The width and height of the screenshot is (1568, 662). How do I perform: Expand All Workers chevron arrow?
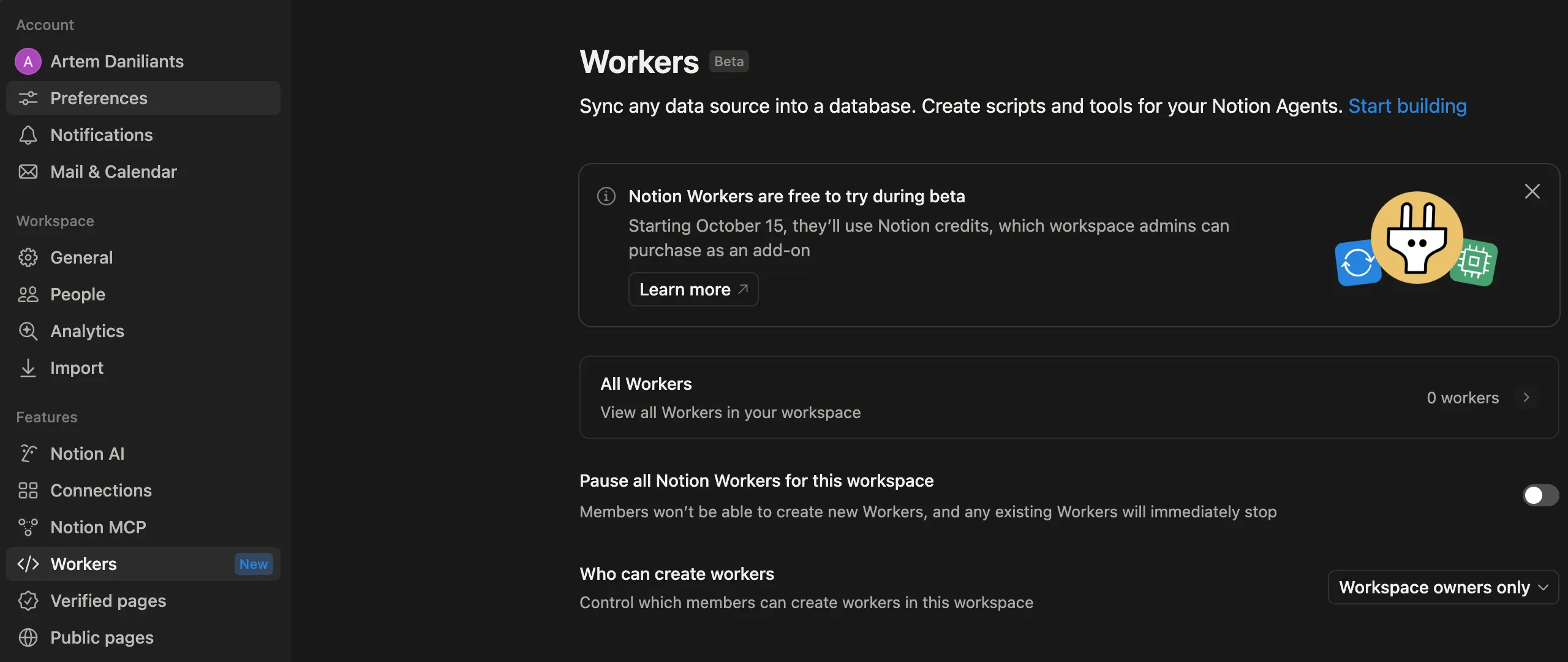pos(1526,397)
